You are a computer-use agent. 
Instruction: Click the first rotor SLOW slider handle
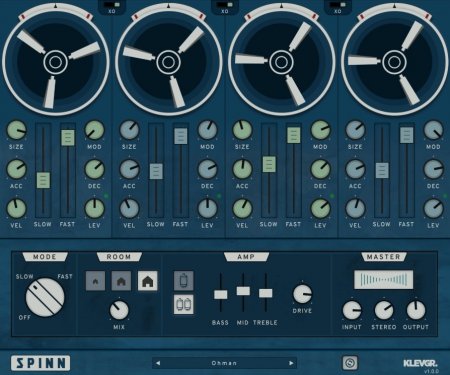43,180
